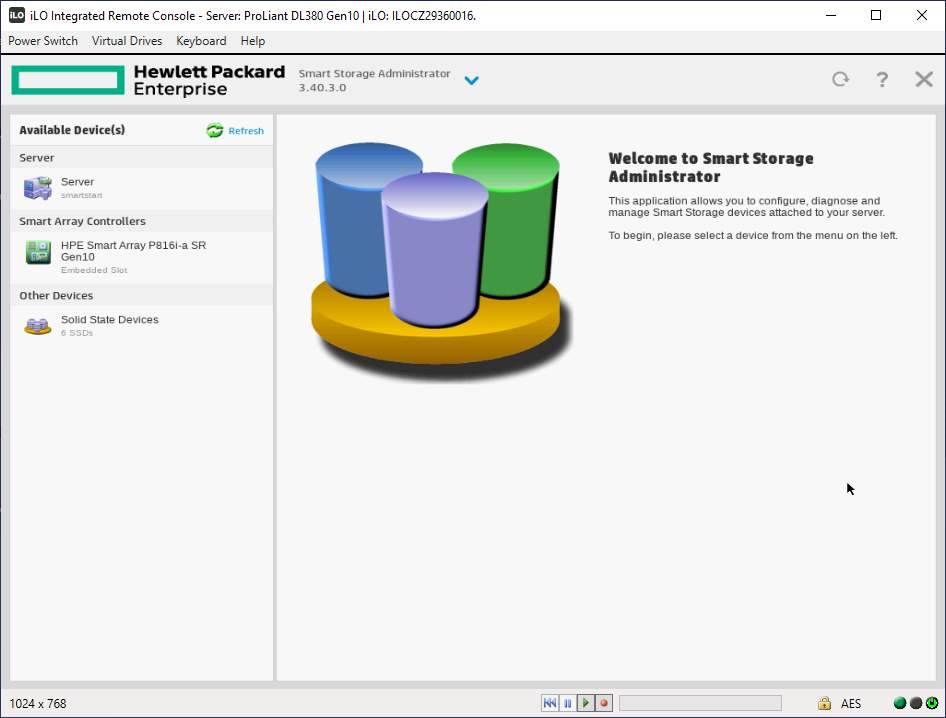Select HPE Smart Array P816i-a SR Gen10
The height and width of the screenshot is (718, 946).
tap(133, 251)
